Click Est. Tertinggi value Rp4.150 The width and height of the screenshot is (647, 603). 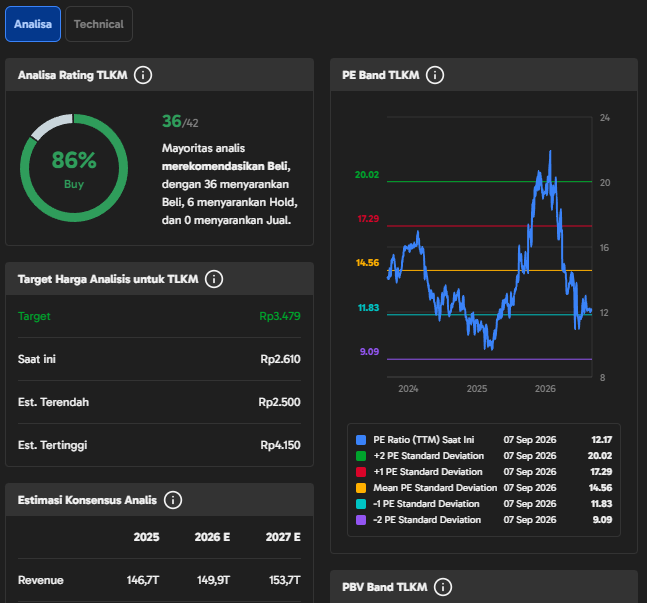pos(280,445)
